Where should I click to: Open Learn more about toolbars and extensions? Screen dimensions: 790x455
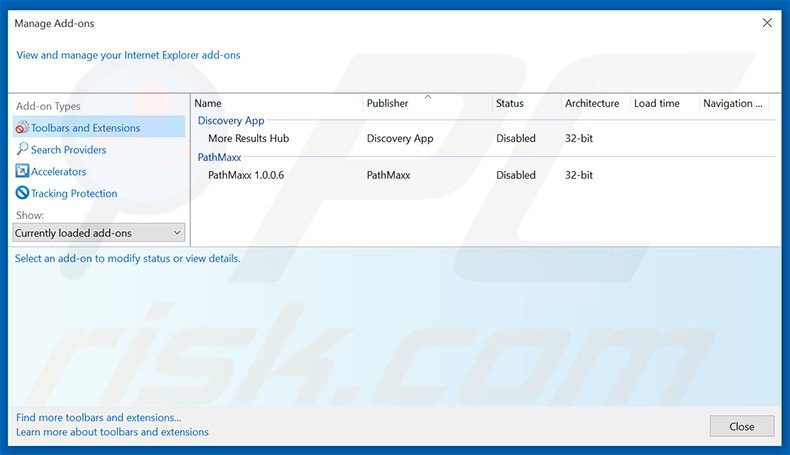(x=113, y=432)
